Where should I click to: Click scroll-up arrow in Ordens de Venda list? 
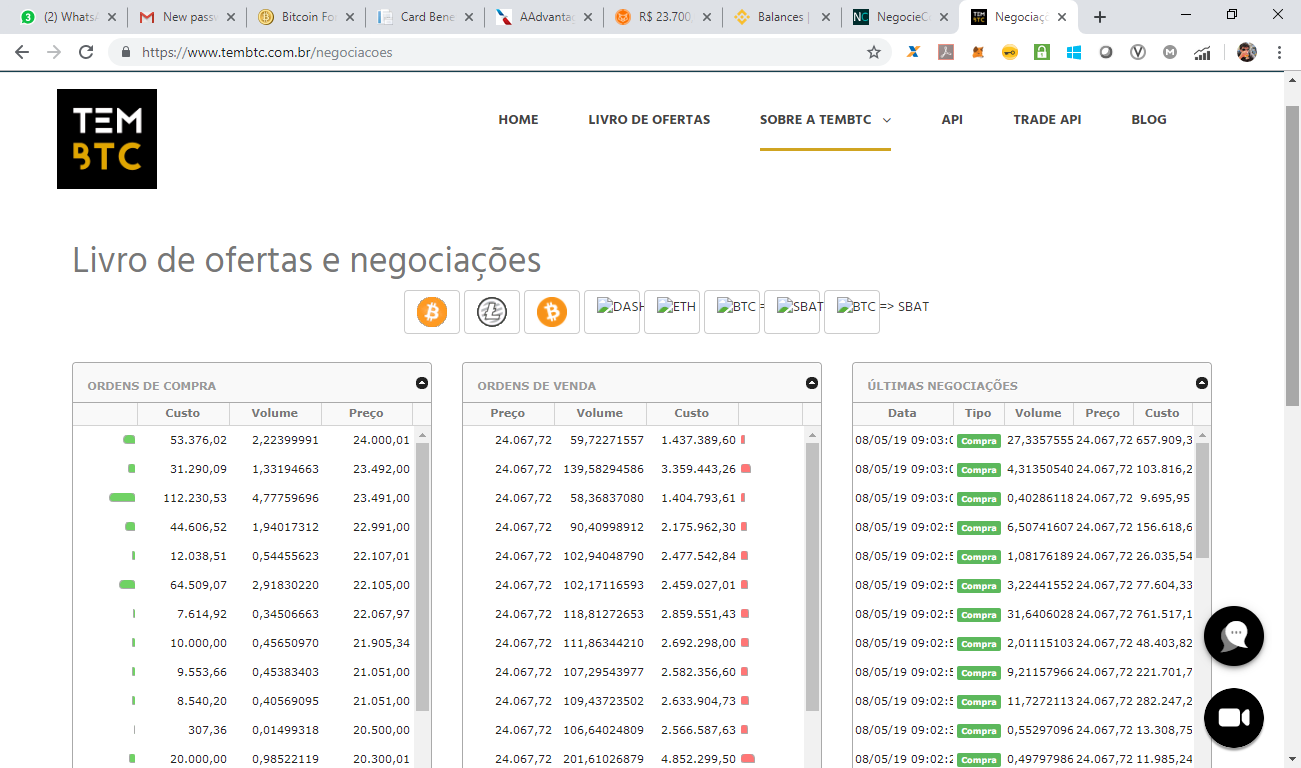coord(811,435)
